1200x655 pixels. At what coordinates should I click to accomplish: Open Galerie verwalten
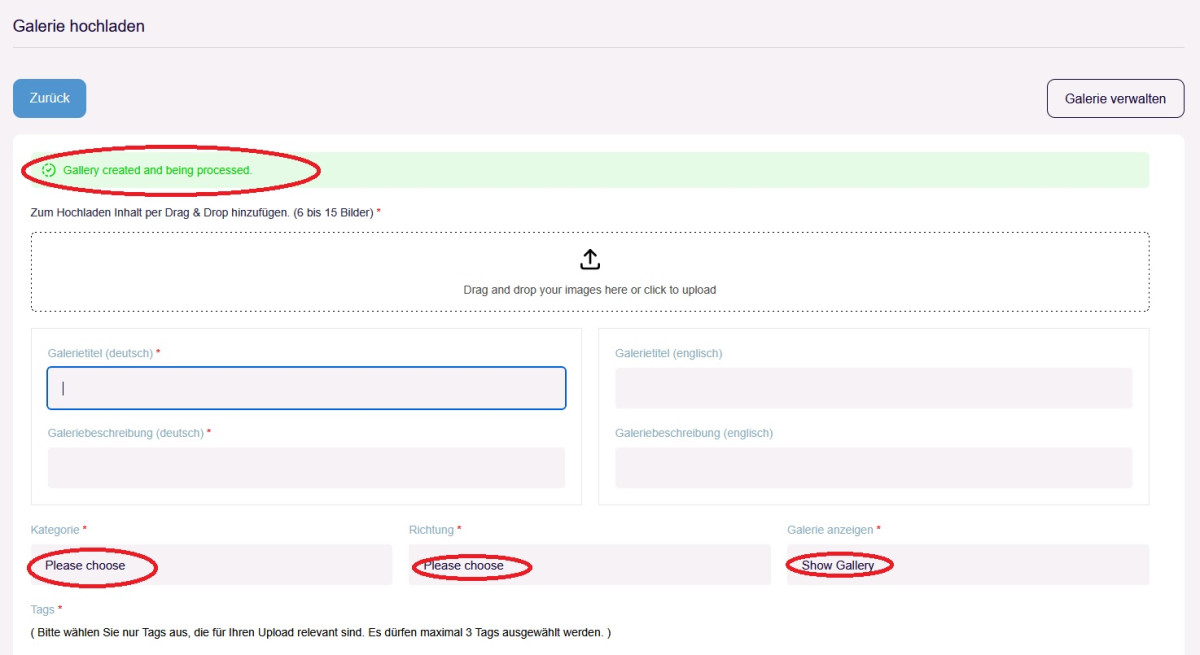click(x=1115, y=99)
